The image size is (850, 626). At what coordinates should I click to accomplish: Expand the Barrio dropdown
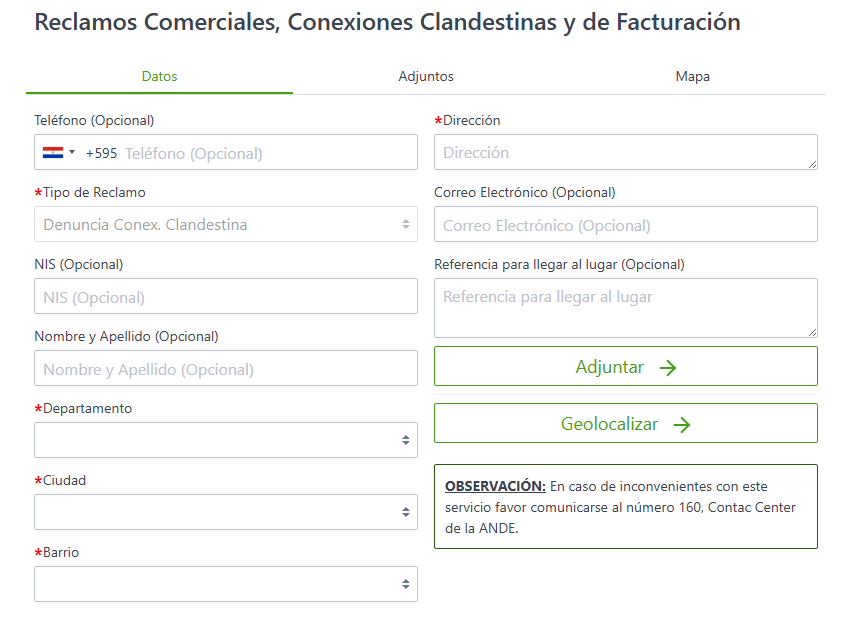(225, 584)
